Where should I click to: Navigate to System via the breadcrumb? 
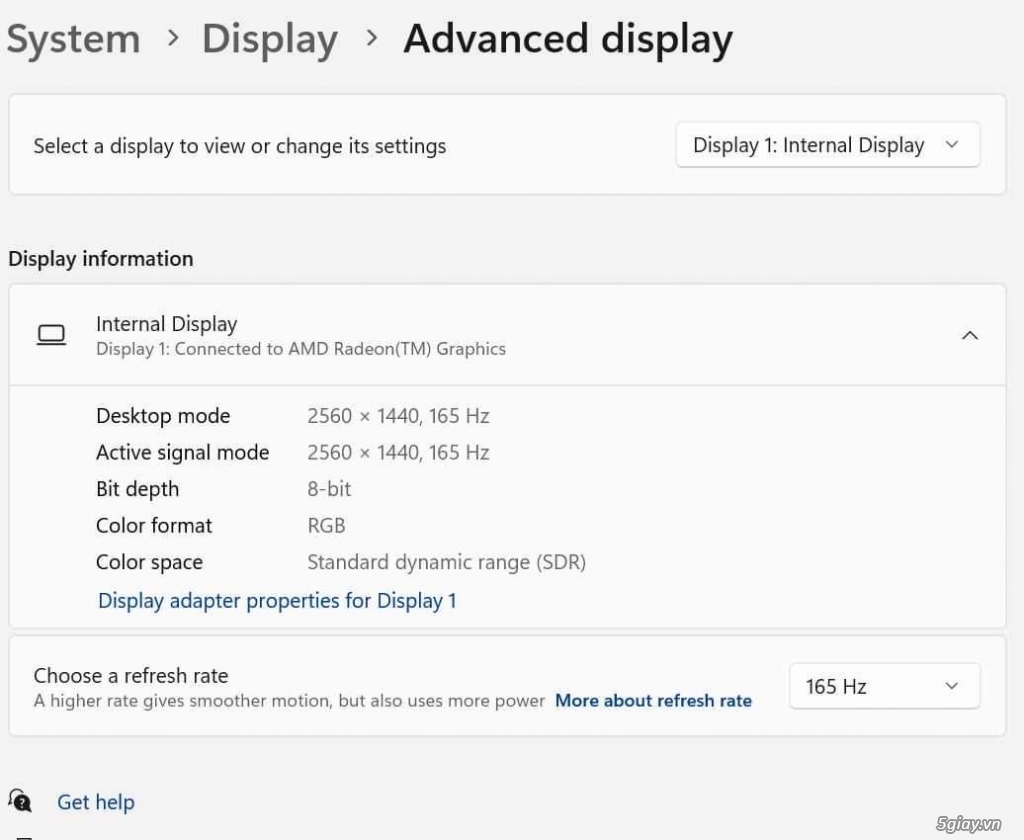[x=73, y=38]
